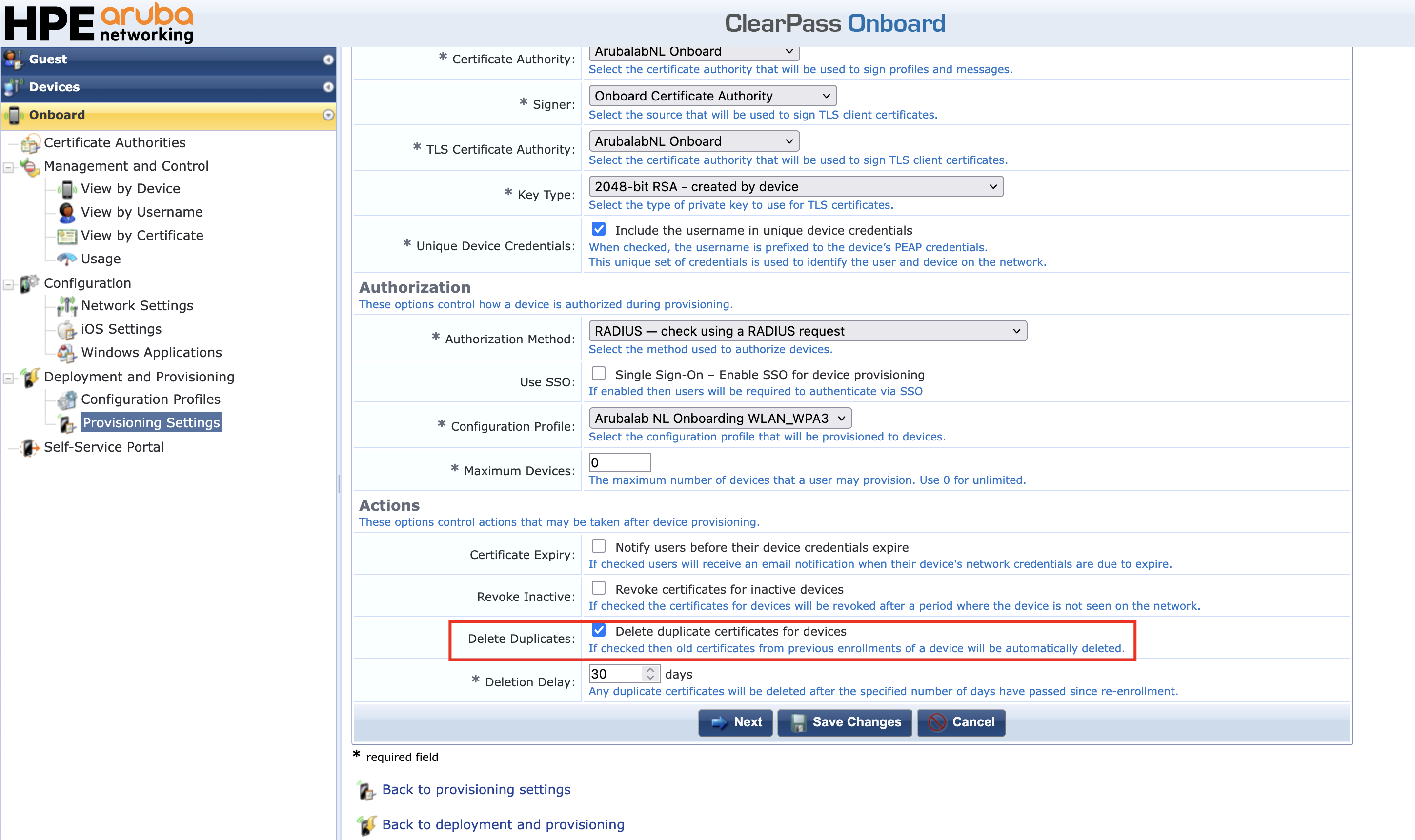Collapse the Onboard section arrow
The image size is (1415, 840).
pos(328,115)
